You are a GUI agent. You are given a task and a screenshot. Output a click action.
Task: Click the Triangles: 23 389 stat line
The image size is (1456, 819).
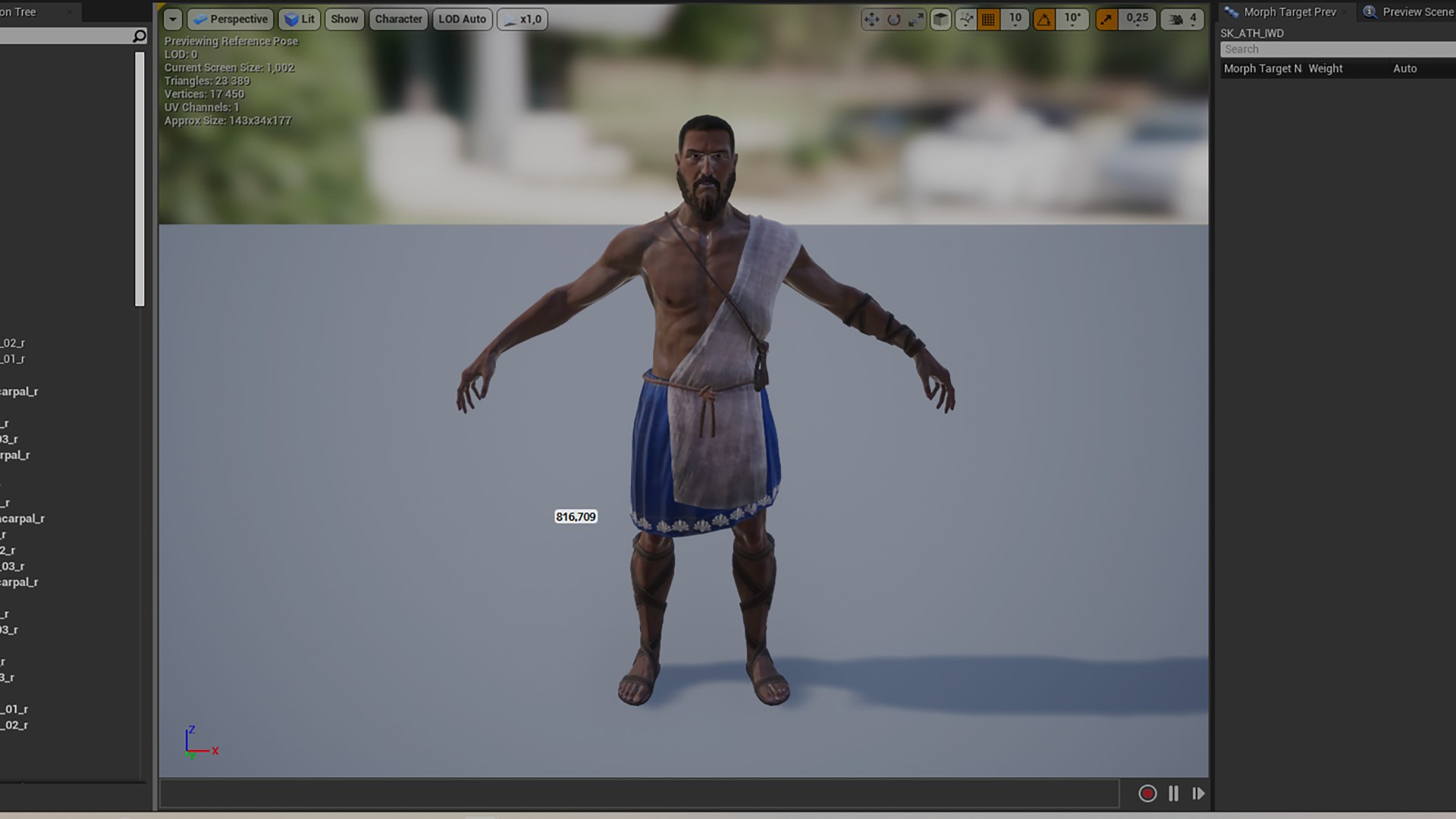click(x=207, y=81)
